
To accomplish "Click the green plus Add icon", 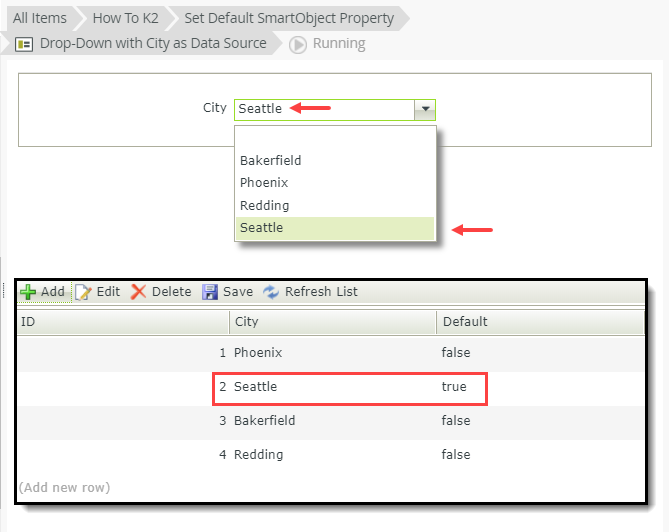I will [28, 292].
